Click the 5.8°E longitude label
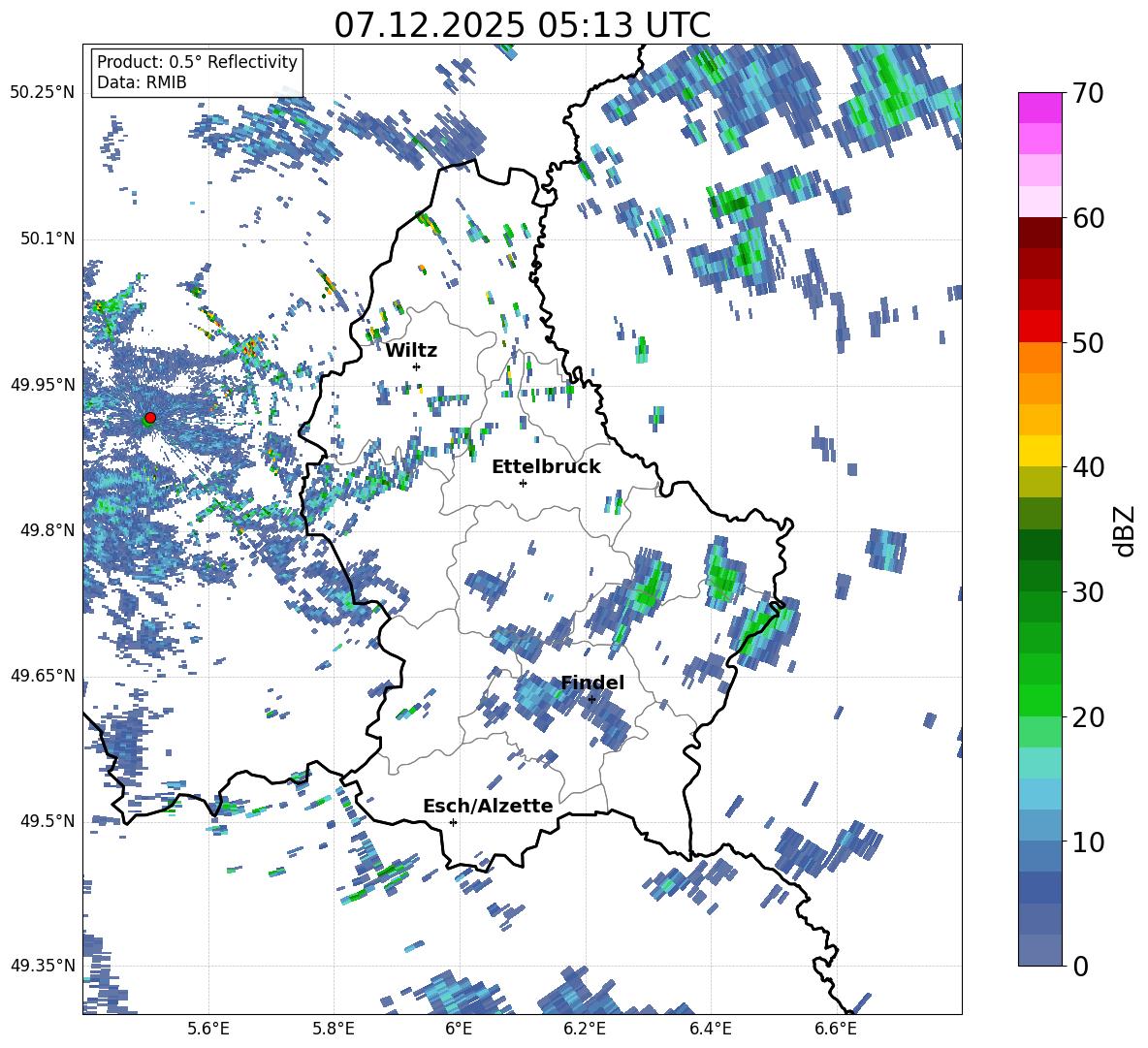The width and height of the screenshot is (1148, 1048). (x=334, y=1030)
